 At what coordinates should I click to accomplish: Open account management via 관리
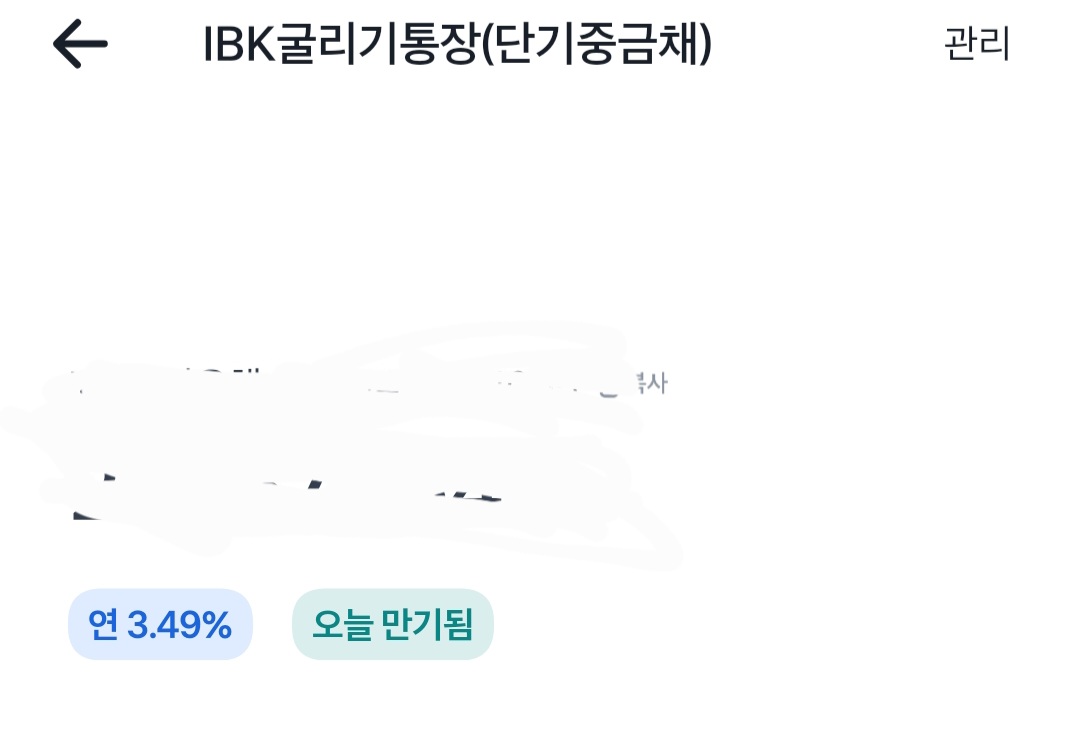[977, 45]
